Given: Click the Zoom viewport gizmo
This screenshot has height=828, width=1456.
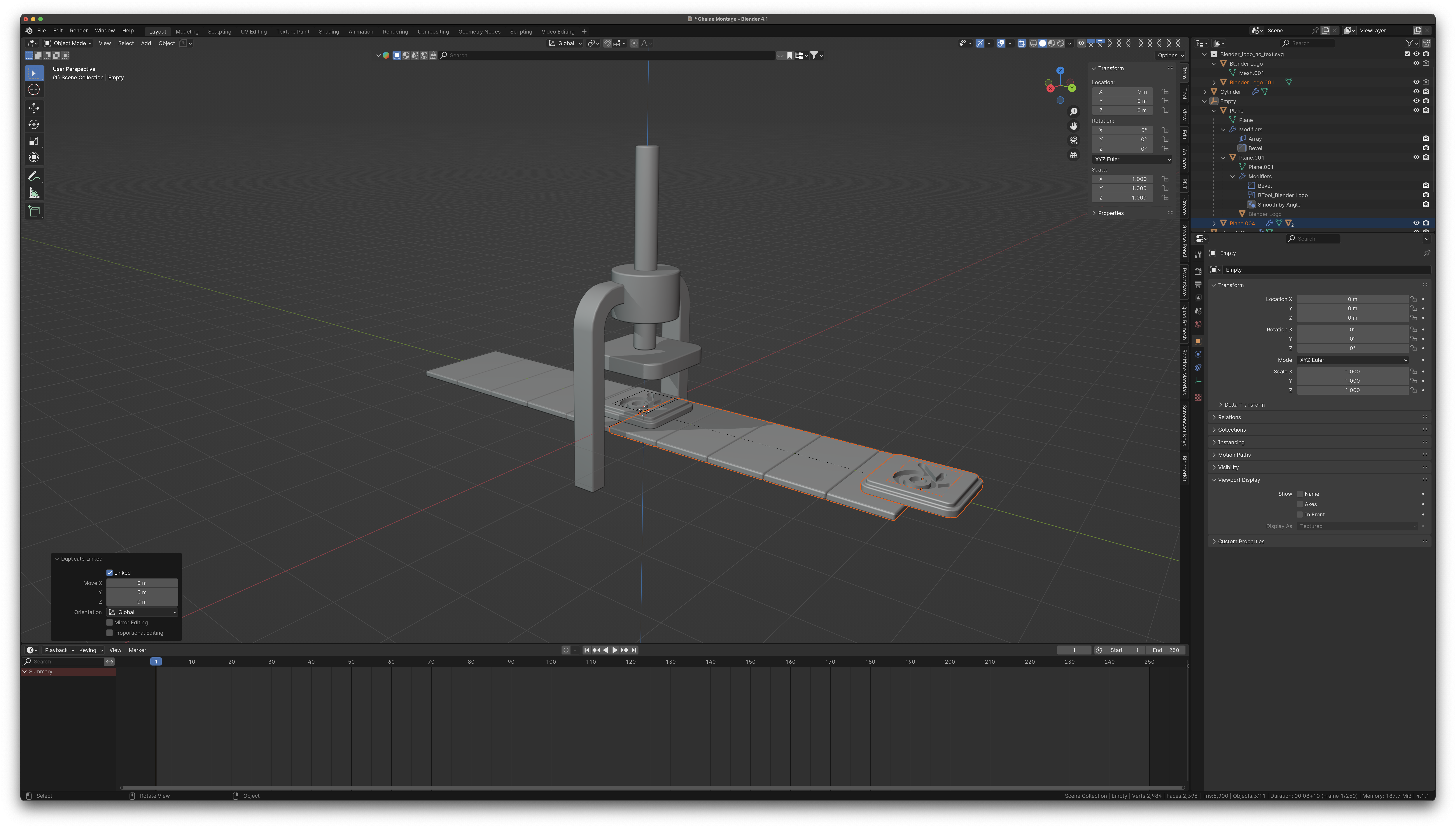Looking at the screenshot, I should tap(1073, 111).
